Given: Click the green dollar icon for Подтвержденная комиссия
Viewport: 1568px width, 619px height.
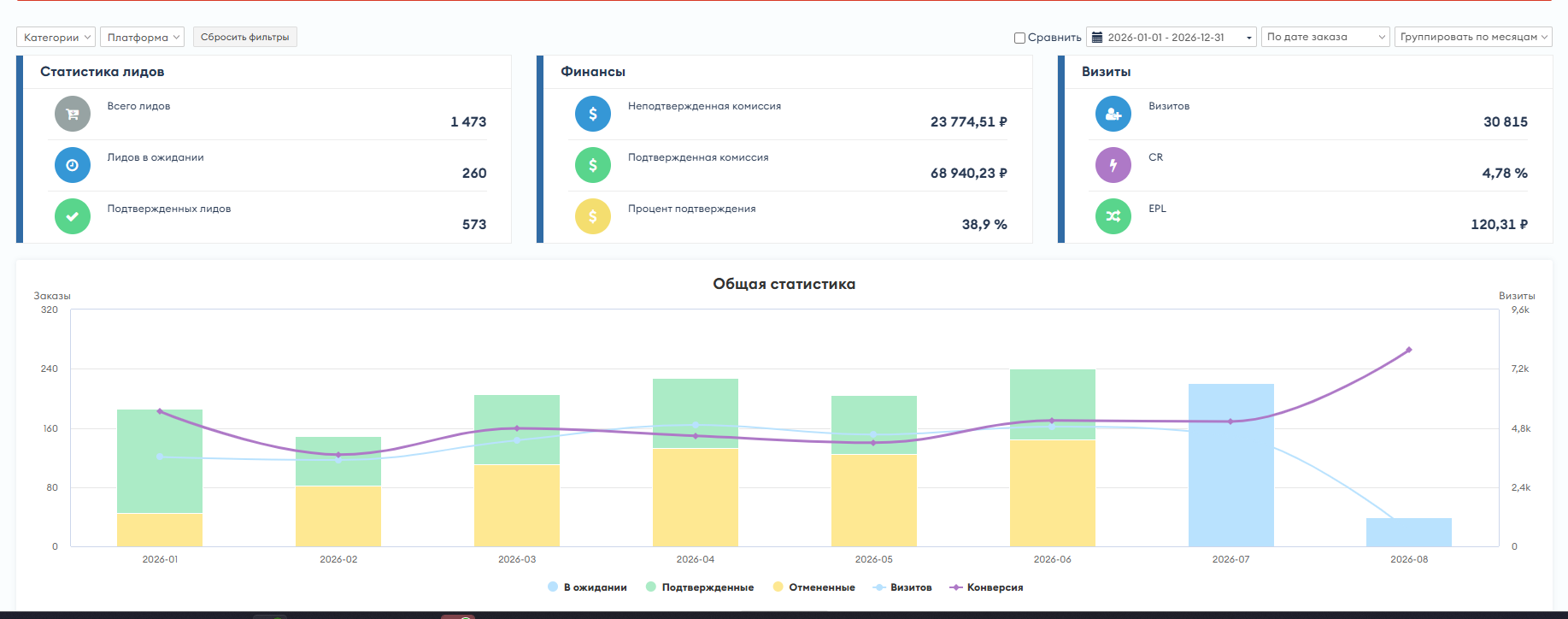Looking at the screenshot, I should pyautogui.click(x=593, y=165).
